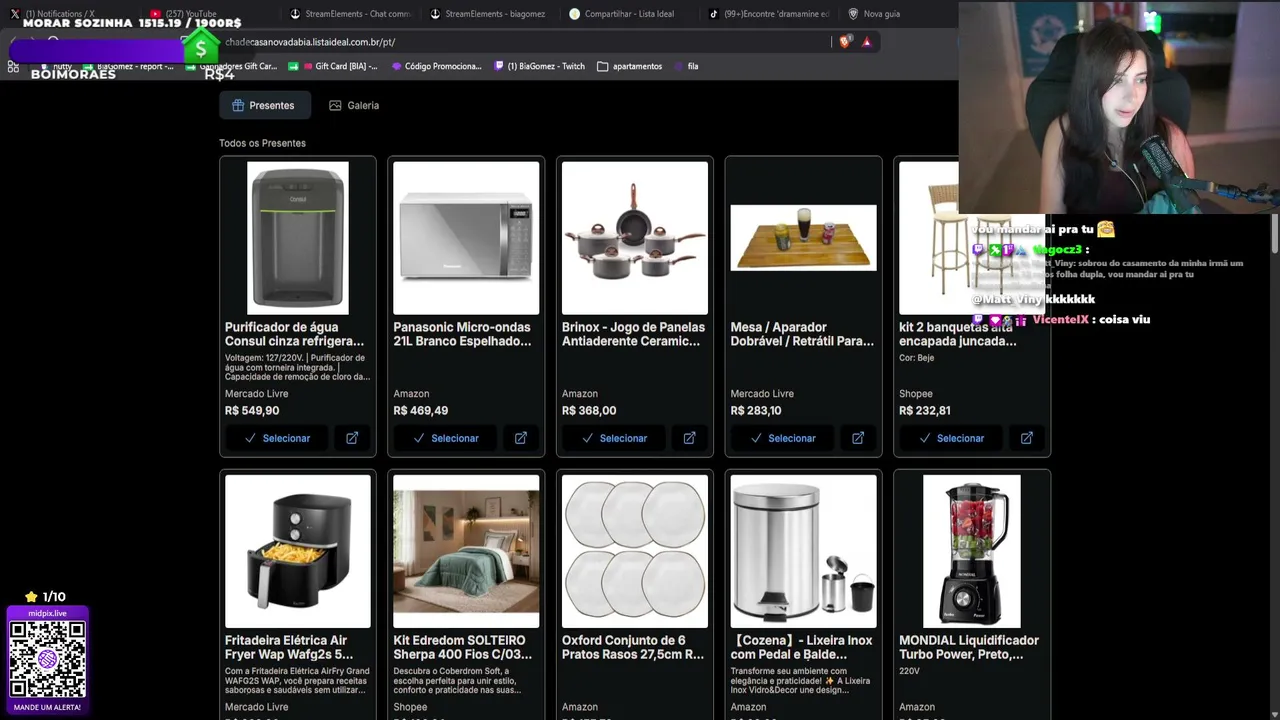Image resolution: width=1280 pixels, height=720 pixels.
Task: Click the R$ 368,00 price
Action: point(589,411)
